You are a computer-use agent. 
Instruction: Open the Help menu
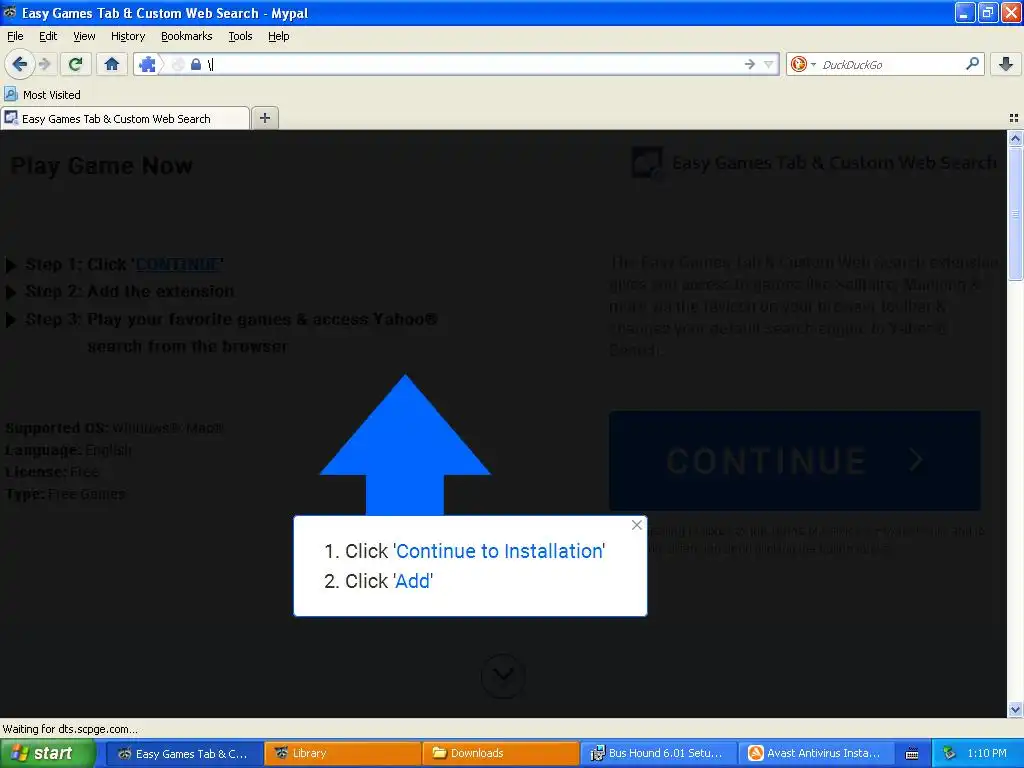tap(278, 36)
